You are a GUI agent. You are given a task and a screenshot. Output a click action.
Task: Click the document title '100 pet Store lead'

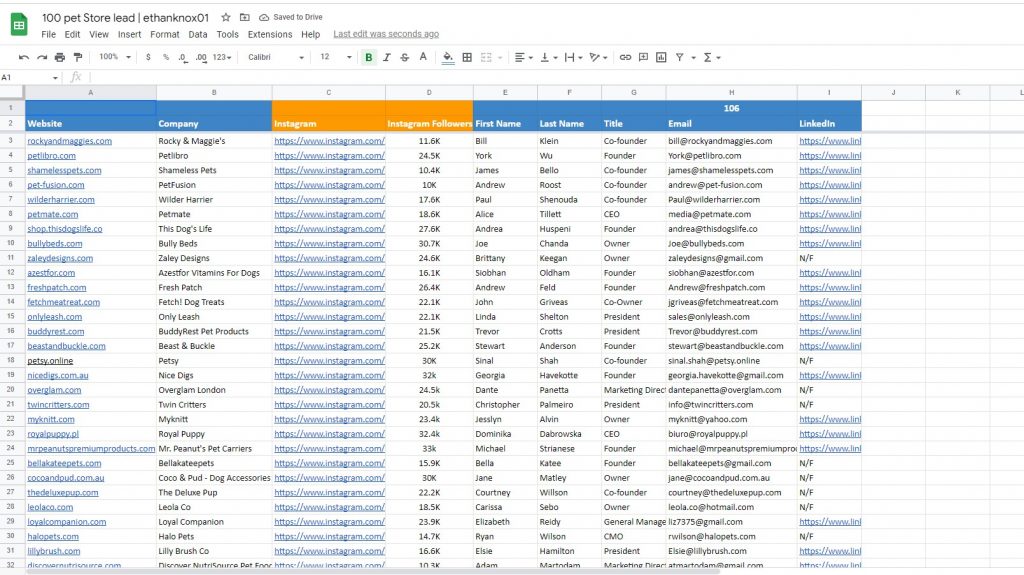(125, 18)
